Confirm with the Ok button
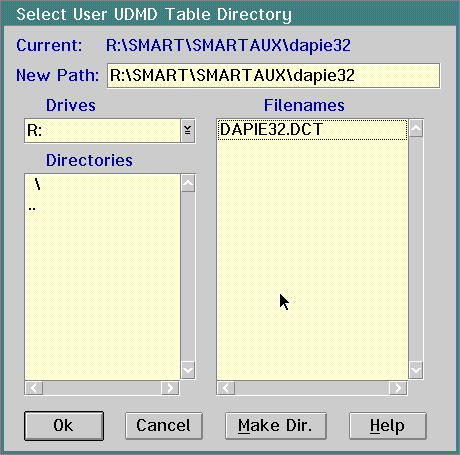460x455 pixels. pos(64,426)
